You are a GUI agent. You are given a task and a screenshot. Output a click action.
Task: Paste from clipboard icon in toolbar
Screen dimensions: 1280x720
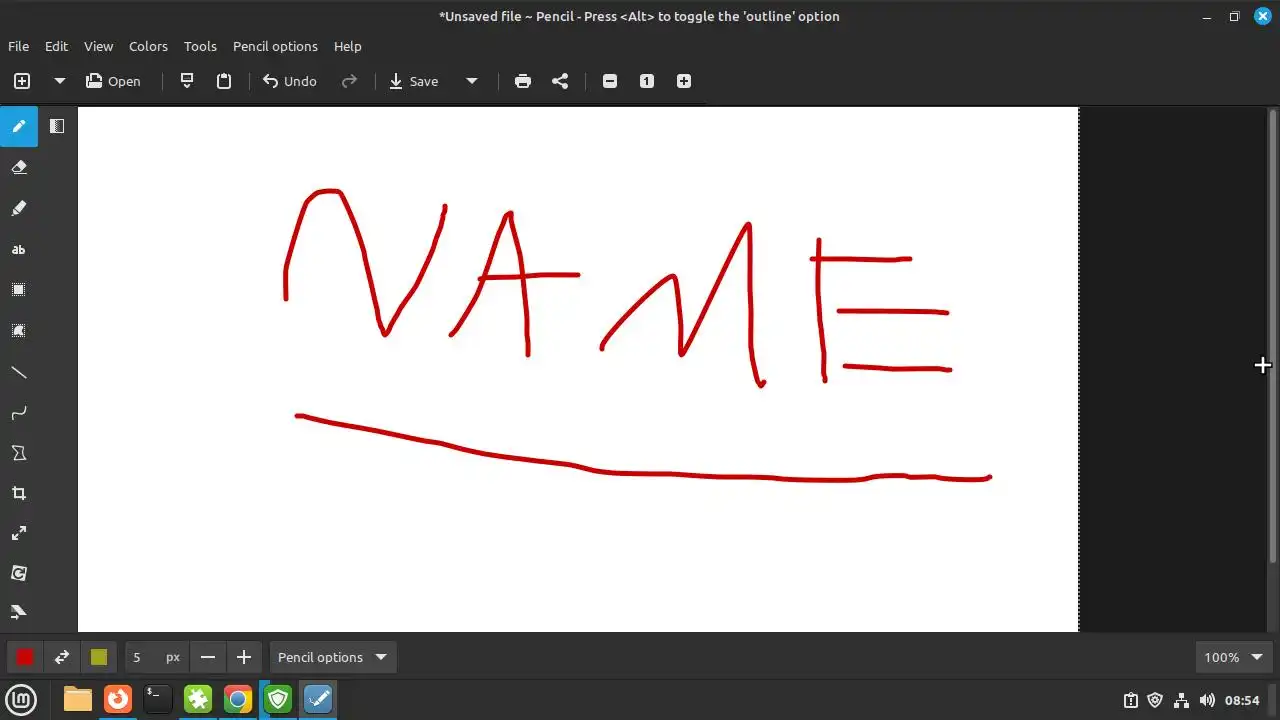click(224, 81)
